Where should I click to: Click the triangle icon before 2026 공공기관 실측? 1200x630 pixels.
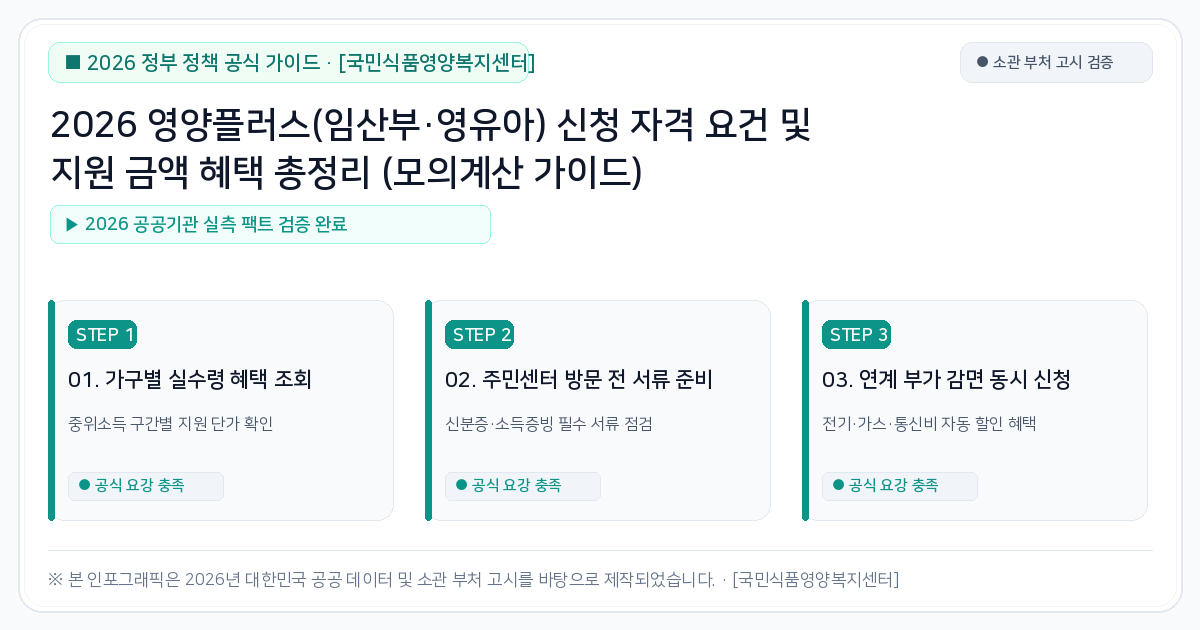tap(72, 224)
